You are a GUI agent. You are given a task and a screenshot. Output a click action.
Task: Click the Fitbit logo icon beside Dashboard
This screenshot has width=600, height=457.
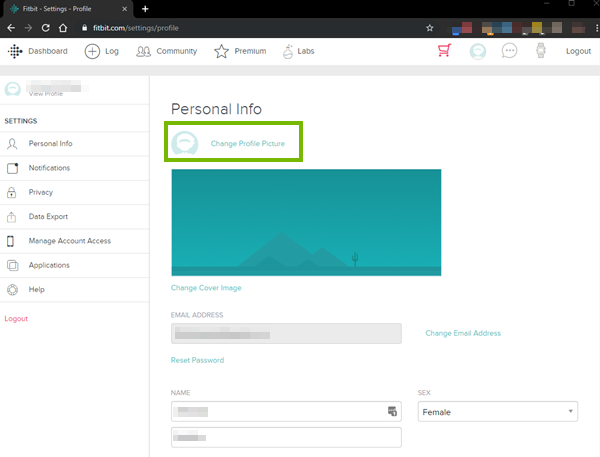click(15, 51)
